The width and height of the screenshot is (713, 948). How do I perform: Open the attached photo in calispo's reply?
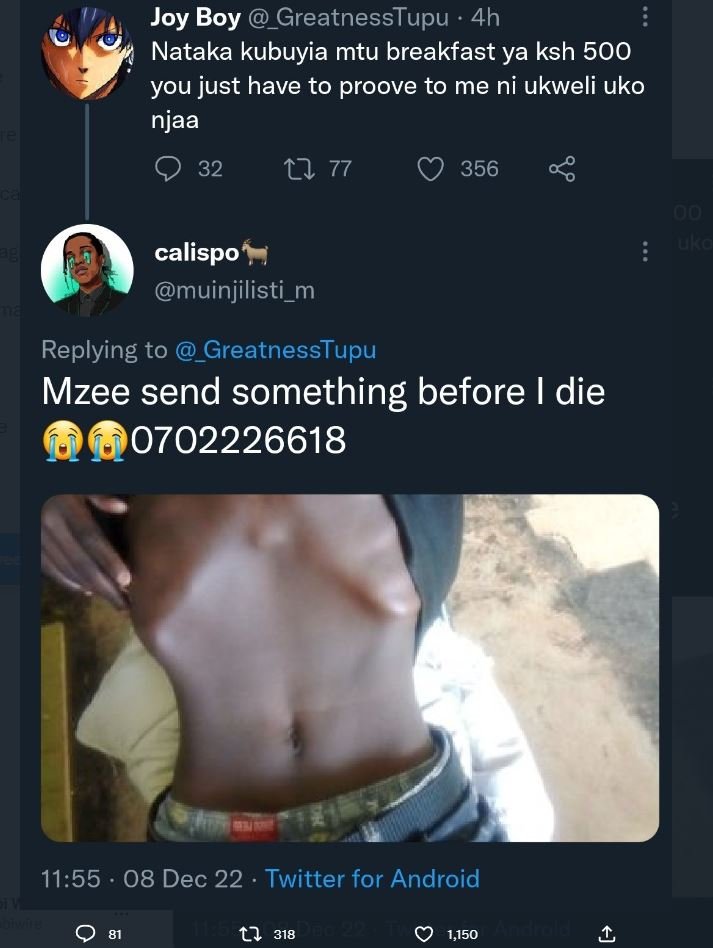point(350,667)
